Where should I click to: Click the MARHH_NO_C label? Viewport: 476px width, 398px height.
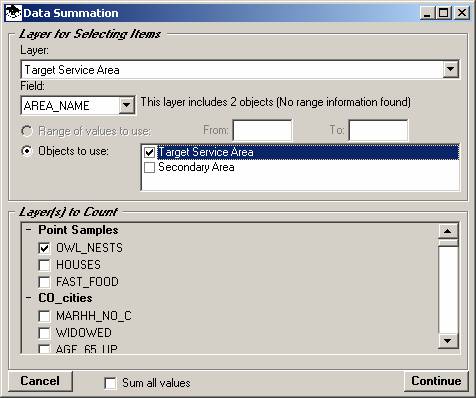pos(94,316)
